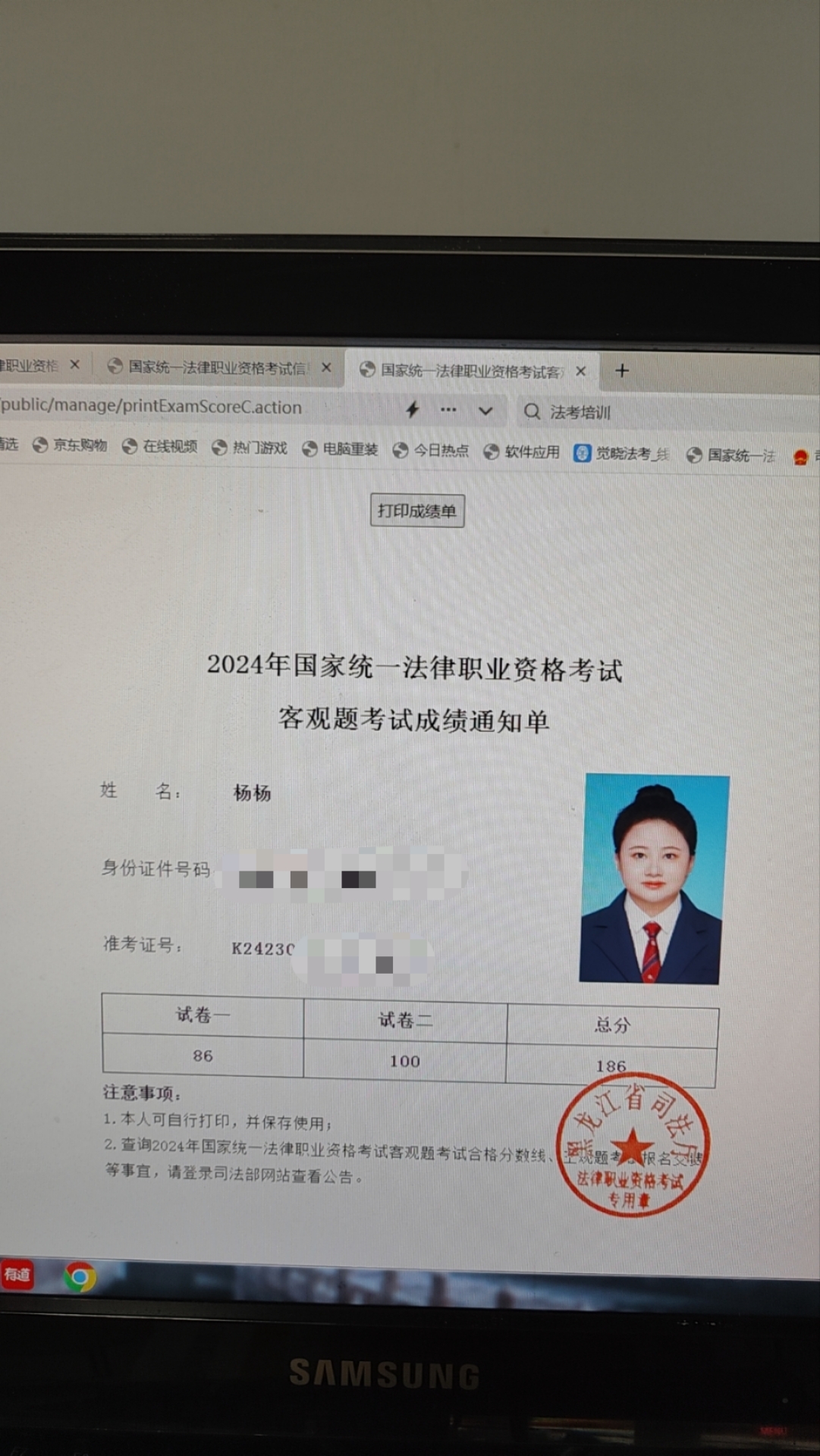Click the globe icon beside 京东购物
Image resolution: width=820 pixels, height=1456 pixels.
tap(40, 445)
